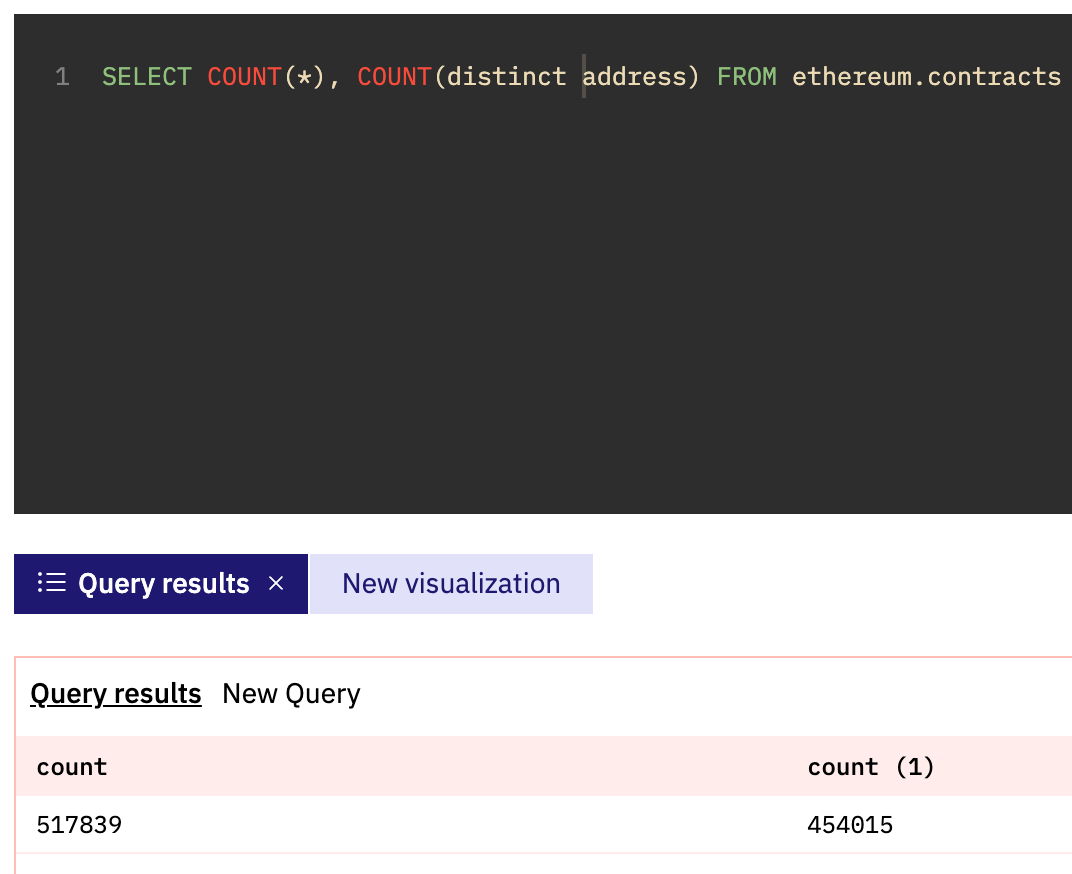Click ethereum.contracts table name in query
Image resolution: width=1072 pixels, height=874 pixels.
pyautogui.click(x=926, y=77)
